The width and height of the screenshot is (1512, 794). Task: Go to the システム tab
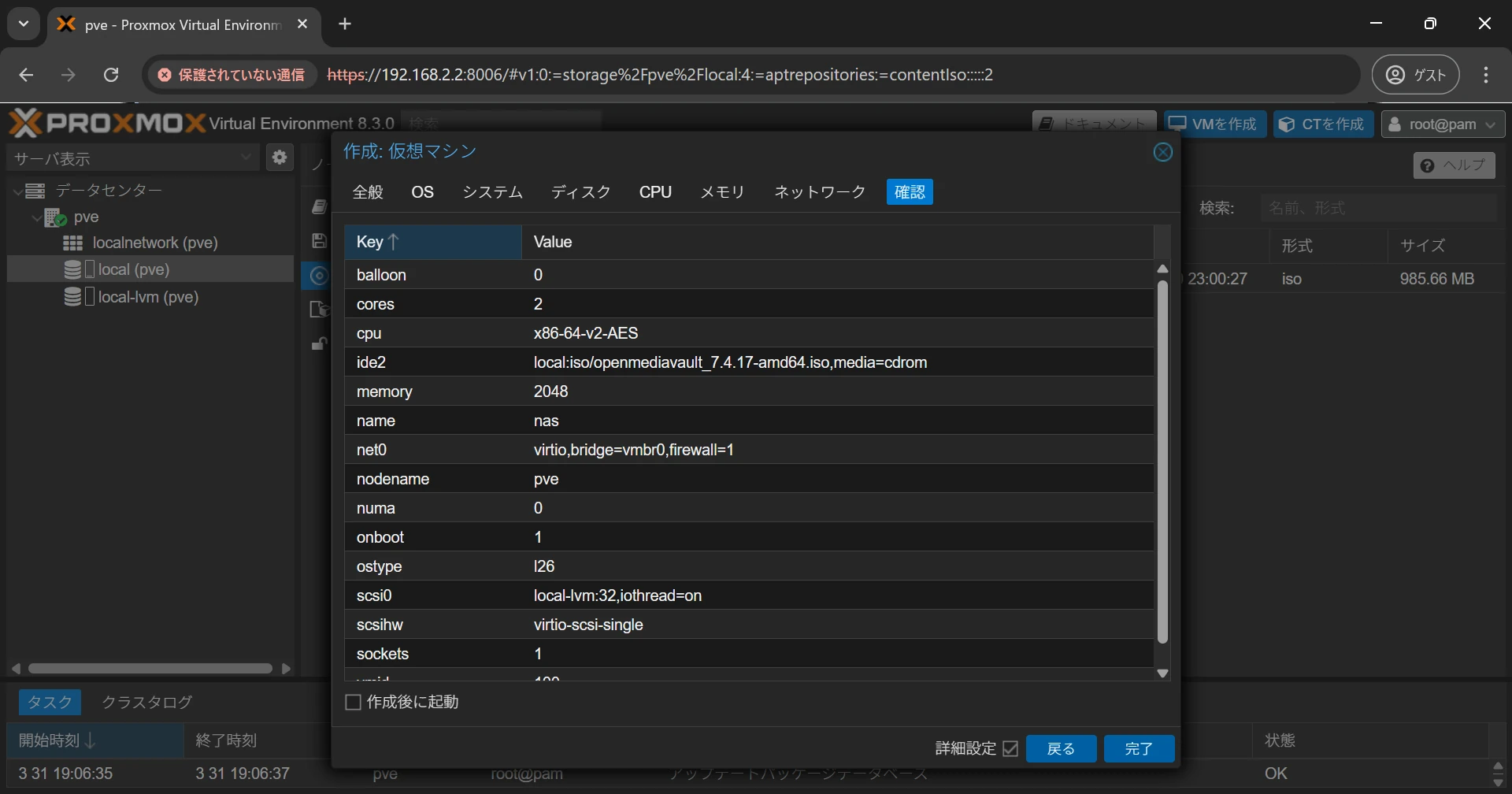point(493,192)
